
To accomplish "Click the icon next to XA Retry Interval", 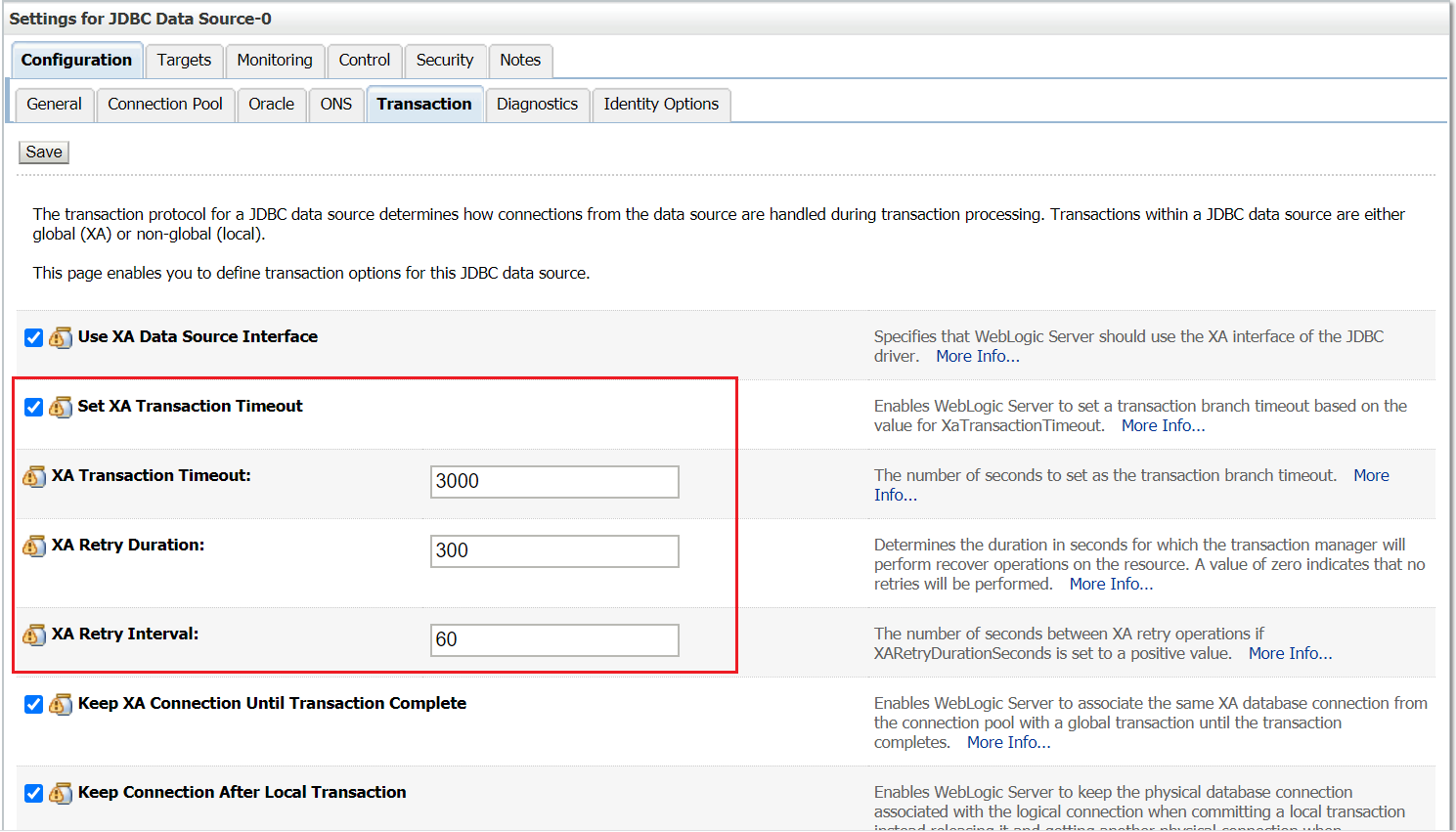I will (34, 635).
